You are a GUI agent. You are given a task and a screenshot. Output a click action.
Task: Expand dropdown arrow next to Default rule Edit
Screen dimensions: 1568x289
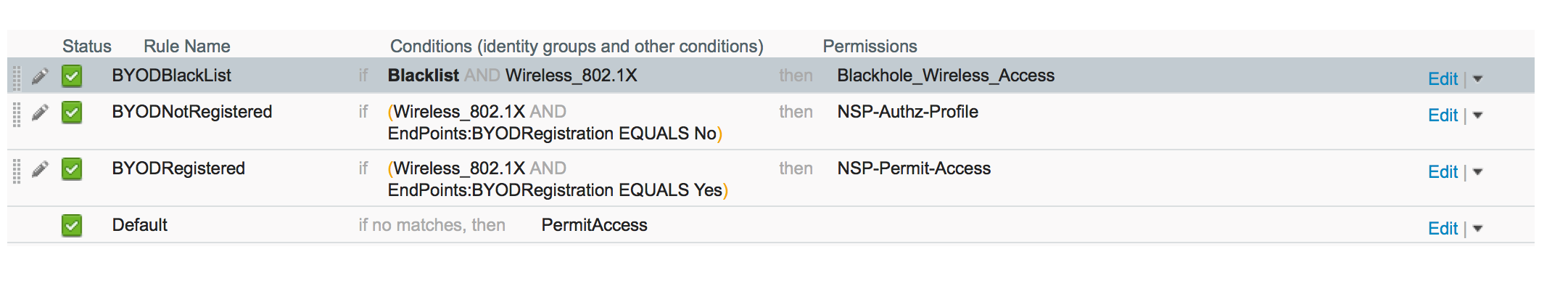[x=1477, y=229]
